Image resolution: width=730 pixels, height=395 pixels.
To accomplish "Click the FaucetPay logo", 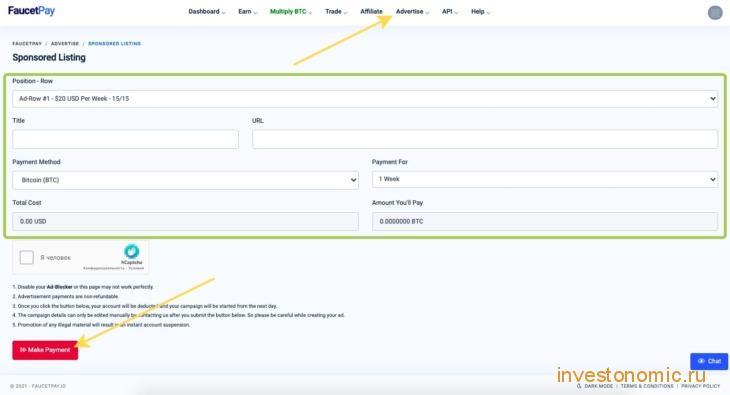I will click(31, 11).
